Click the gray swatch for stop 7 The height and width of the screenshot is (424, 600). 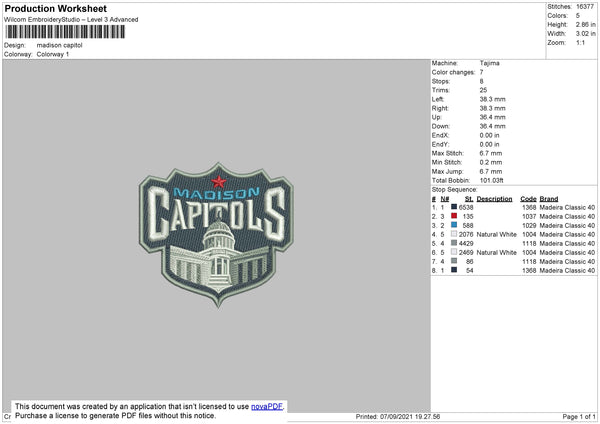(454, 261)
